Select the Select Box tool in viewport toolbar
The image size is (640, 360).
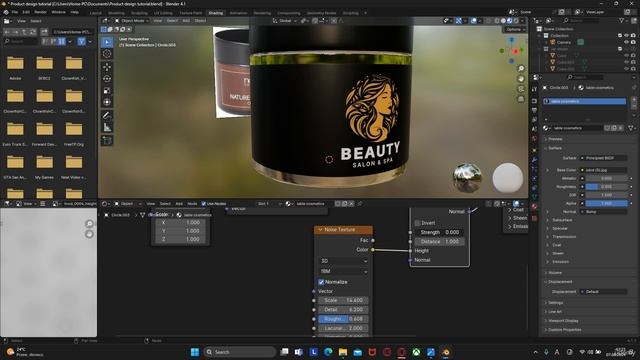tap(107, 42)
